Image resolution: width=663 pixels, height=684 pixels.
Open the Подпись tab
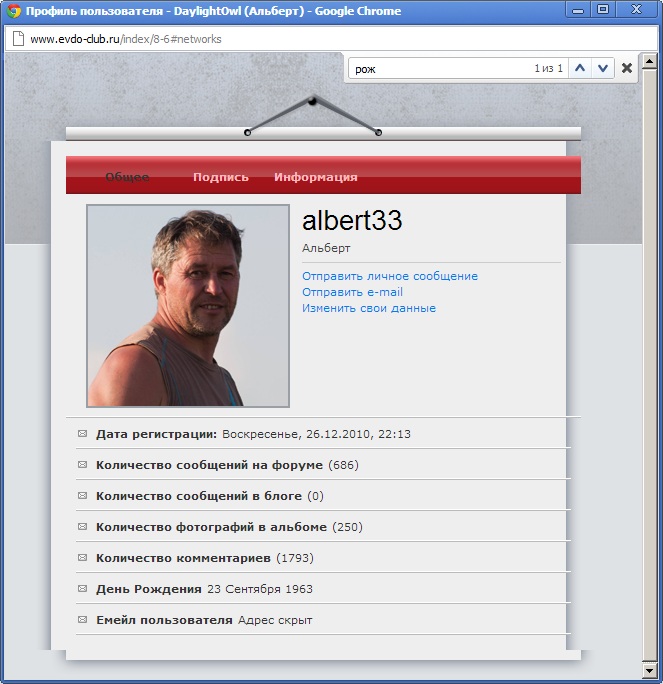[x=221, y=177]
